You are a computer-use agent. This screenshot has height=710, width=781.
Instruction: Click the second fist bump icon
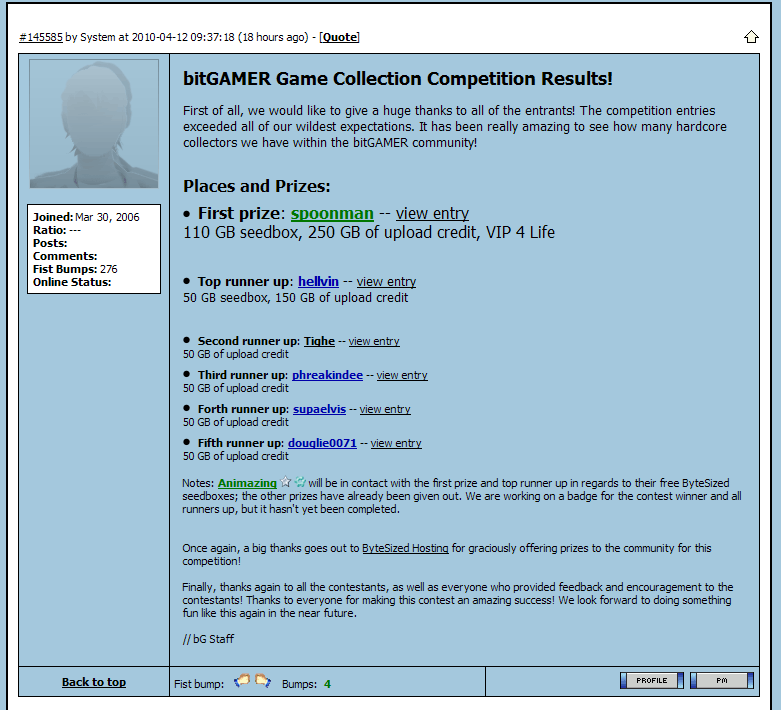point(262,680)
